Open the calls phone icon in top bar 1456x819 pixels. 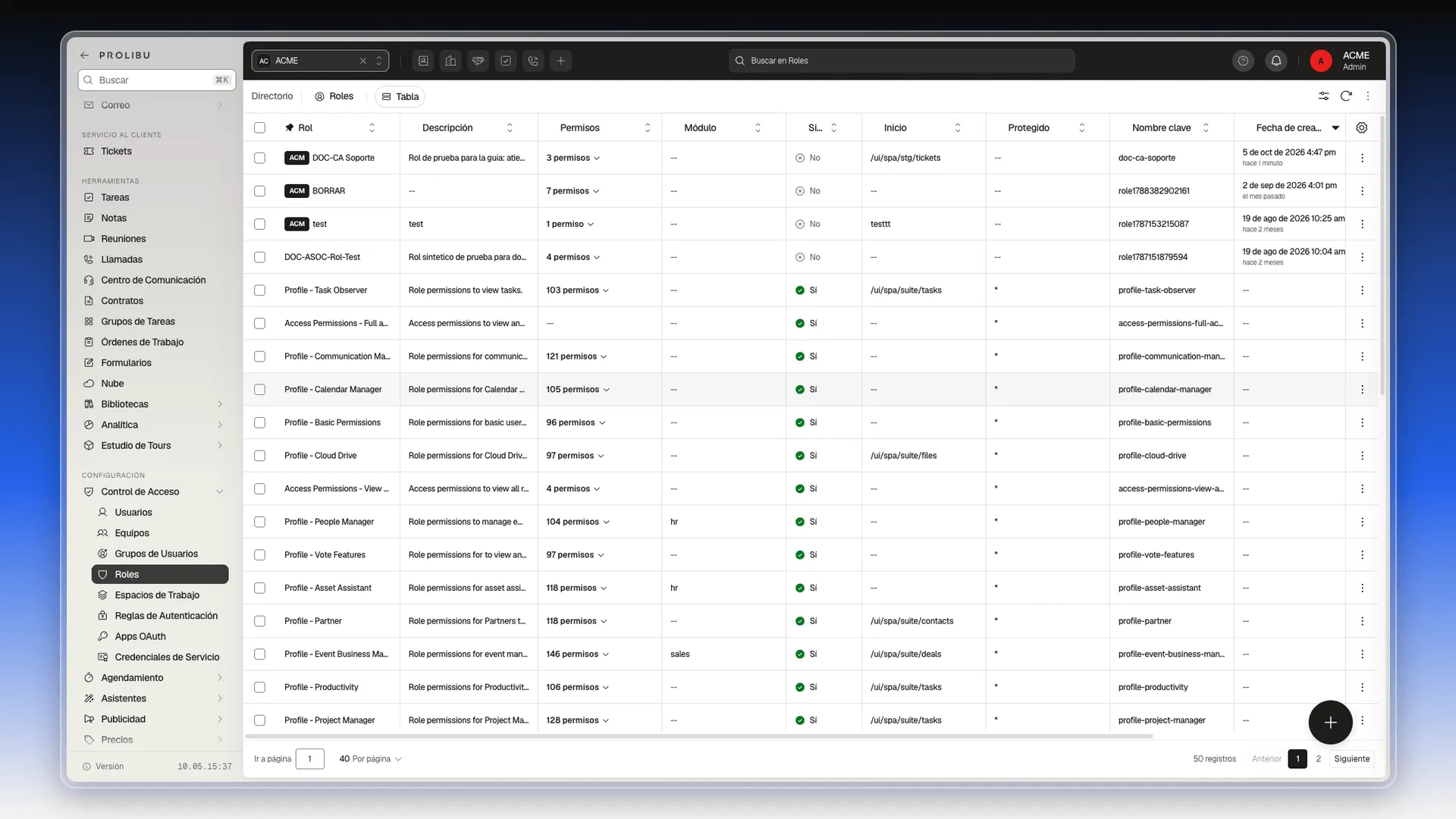click(x=533, y=61)
